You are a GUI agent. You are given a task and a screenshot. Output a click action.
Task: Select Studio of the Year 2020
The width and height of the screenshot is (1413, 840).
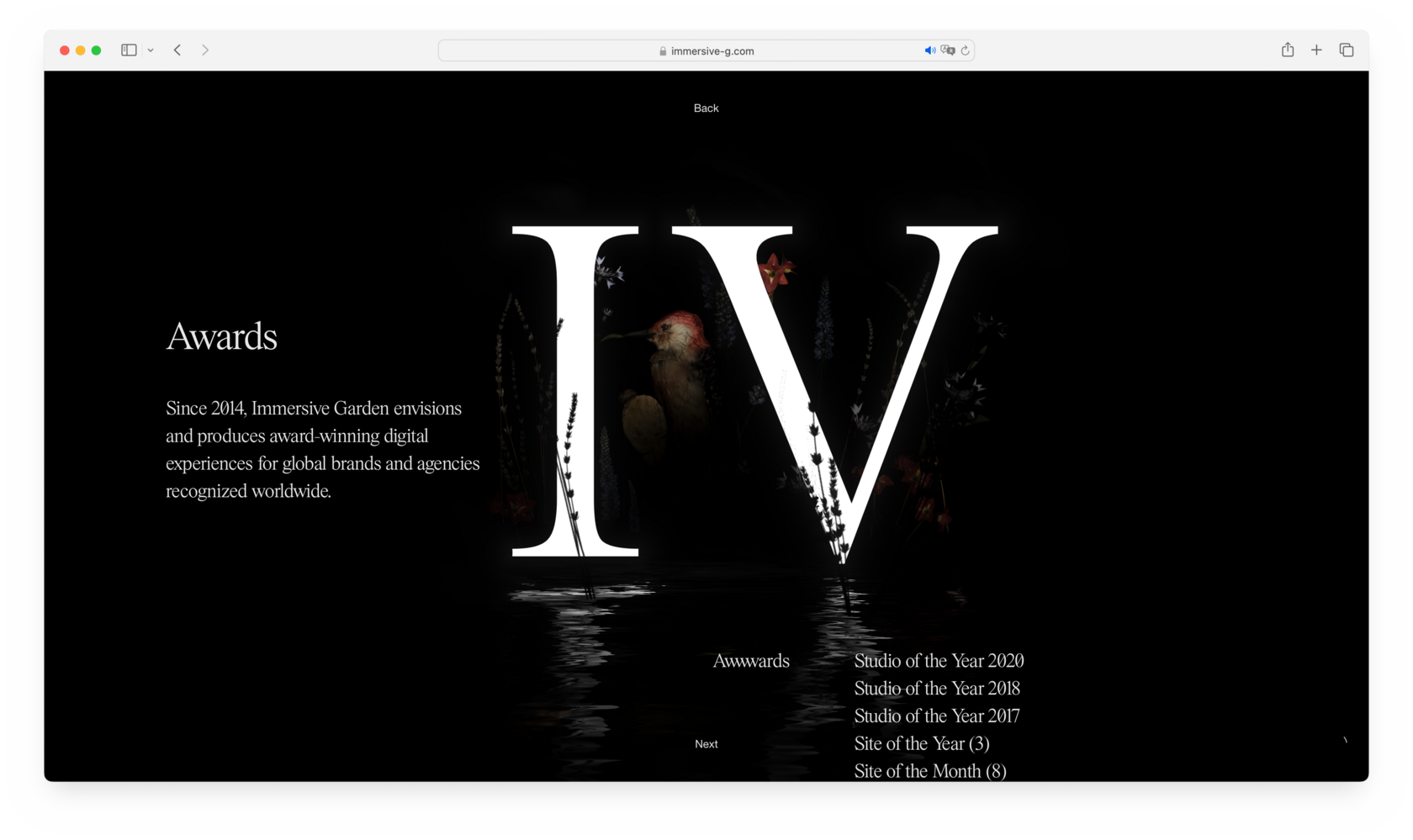pyautogui.click(x=939, y=661)
